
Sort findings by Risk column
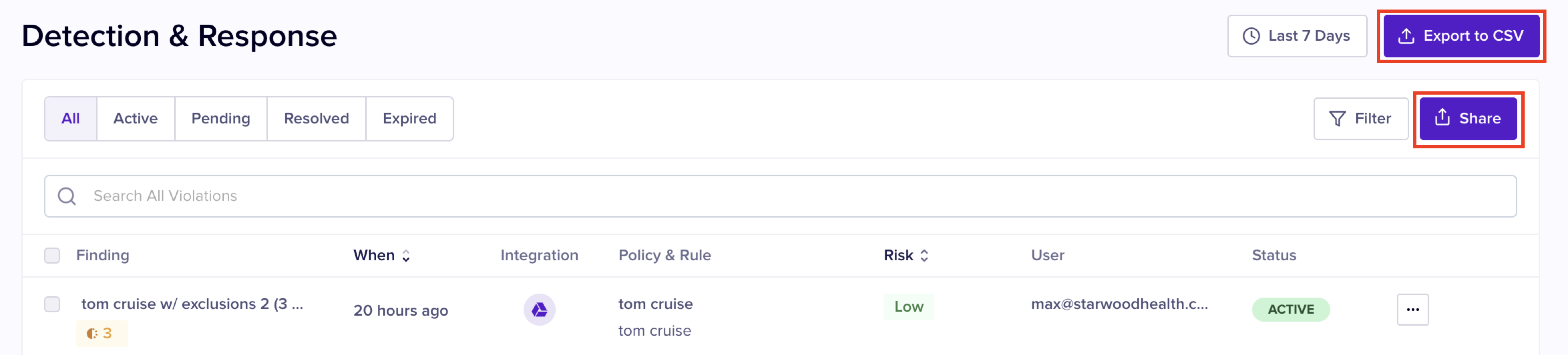(x=906, y=255)
